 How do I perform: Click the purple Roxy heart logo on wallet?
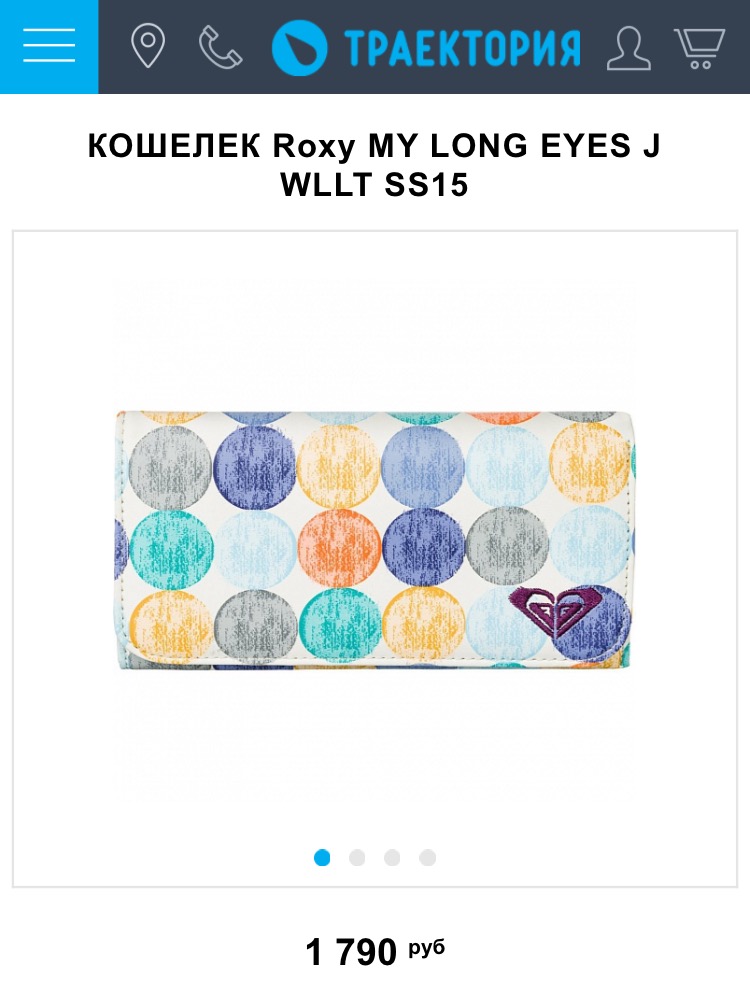[552, 611]
